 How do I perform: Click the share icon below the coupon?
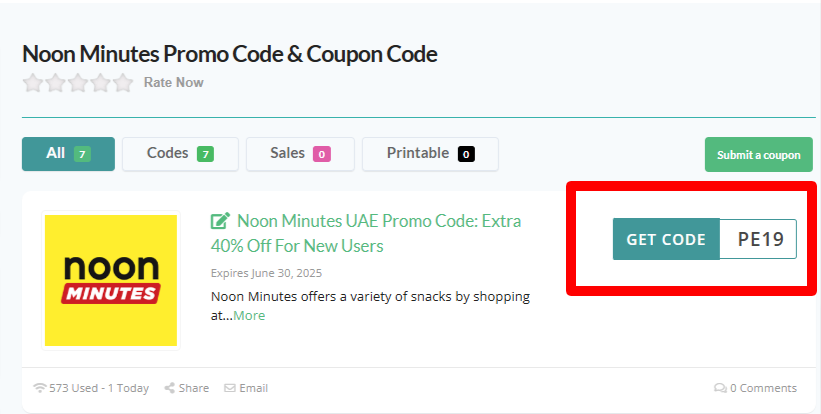tap(170, 388)
